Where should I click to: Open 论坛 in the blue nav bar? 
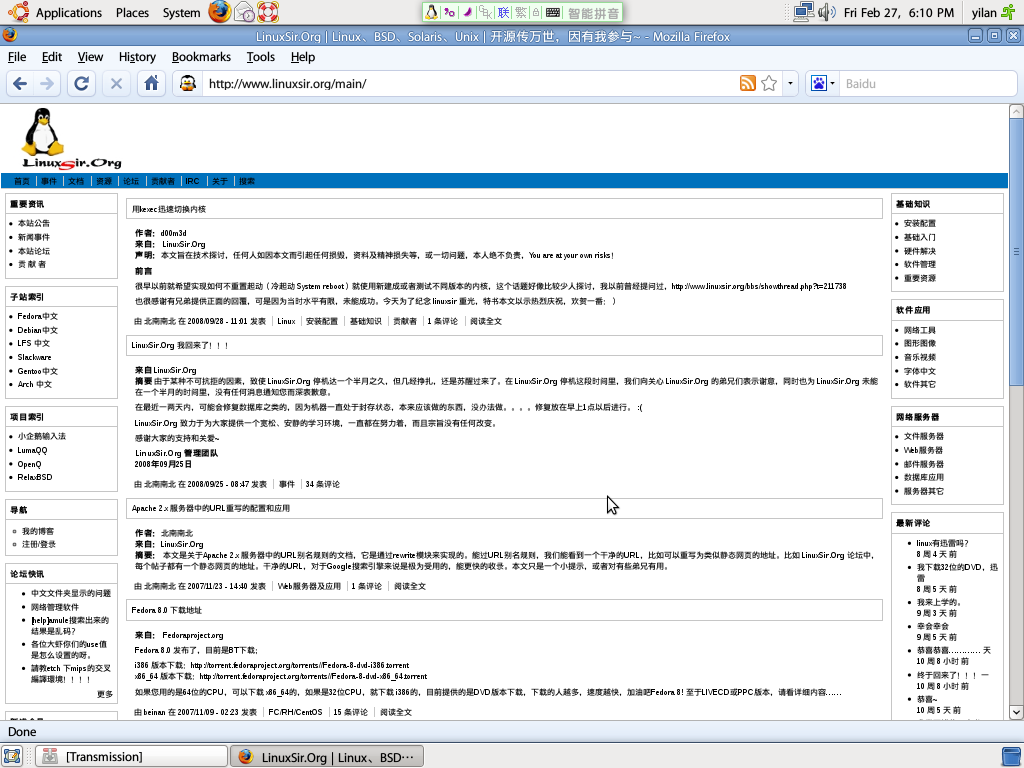(131, 181)
